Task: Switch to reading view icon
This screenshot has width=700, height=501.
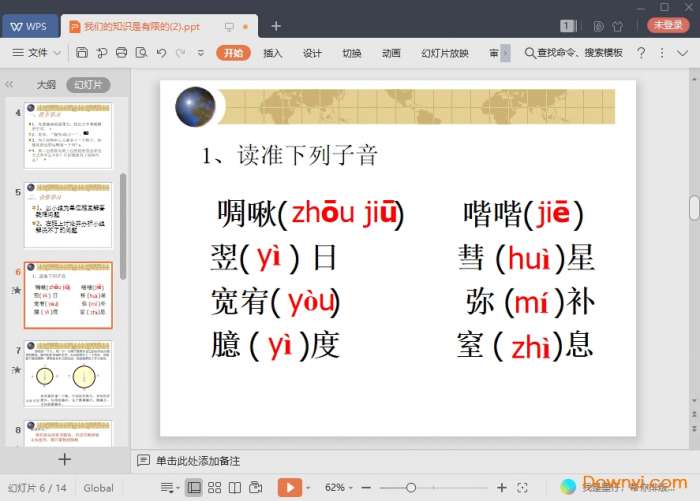Action: tap(235, 488)
